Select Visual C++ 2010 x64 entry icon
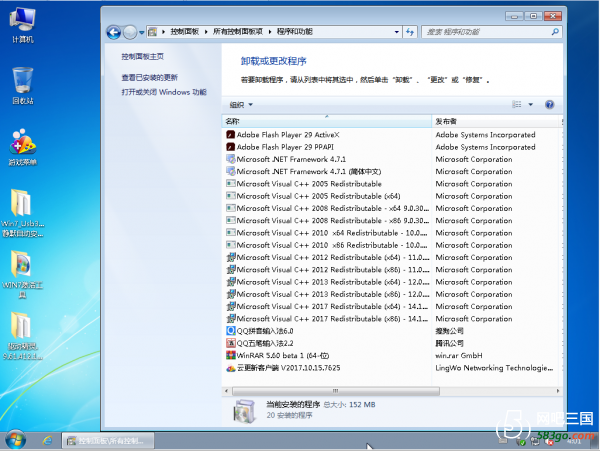The width and height of the screenshot is (600, 451). click(230, 233)
